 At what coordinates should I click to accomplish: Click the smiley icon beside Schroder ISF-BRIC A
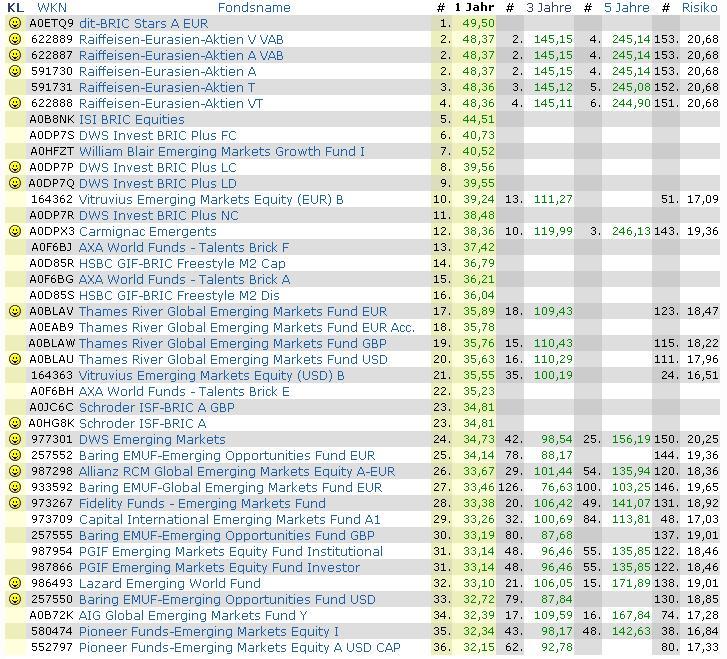coord(15,423)
